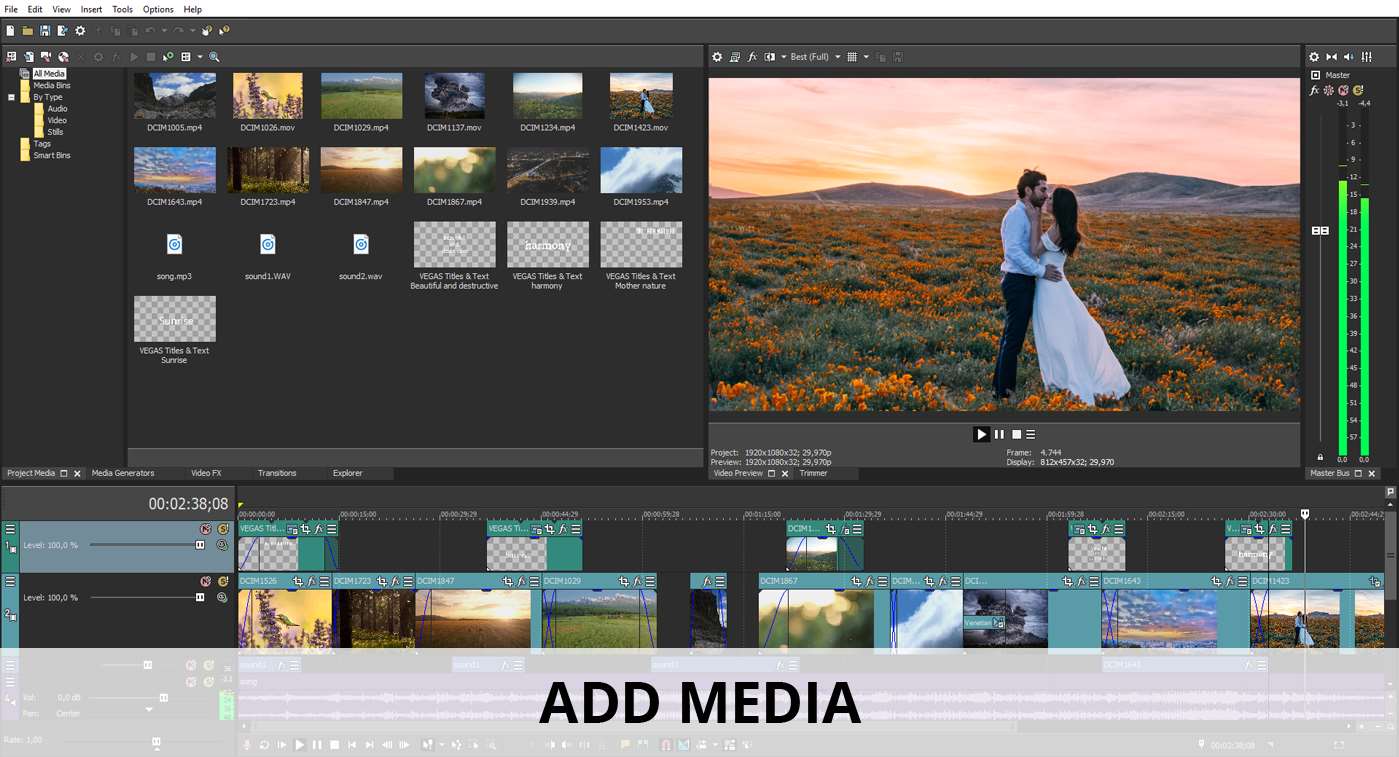The width and height of the screenshot is (1399, 757).
Task: Solo video track 1
Action: click(223, 529)
